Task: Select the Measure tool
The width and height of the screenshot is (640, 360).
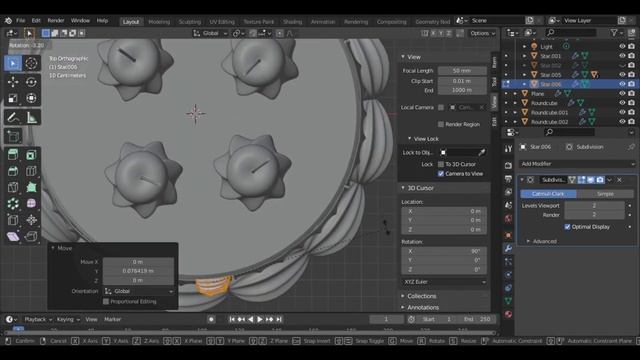Action: [31, 118]
